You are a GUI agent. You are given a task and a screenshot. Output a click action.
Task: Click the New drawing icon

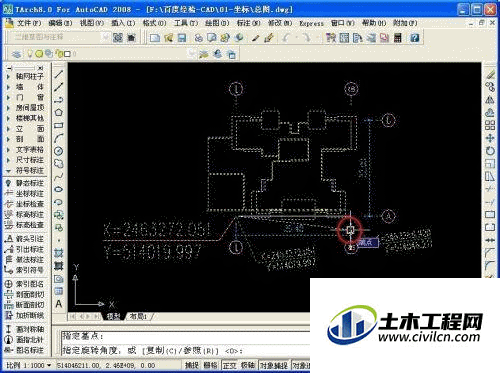coord(155,38)
